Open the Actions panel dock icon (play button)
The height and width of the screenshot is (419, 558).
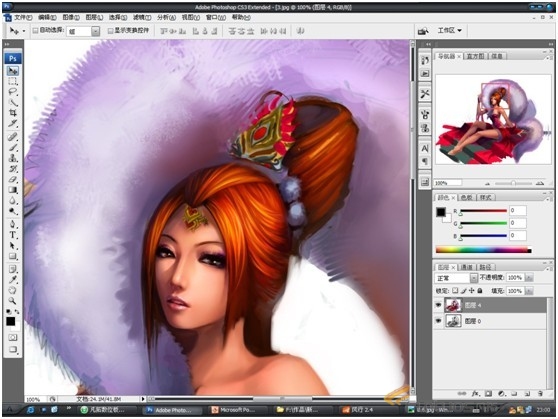click(425, 74)
